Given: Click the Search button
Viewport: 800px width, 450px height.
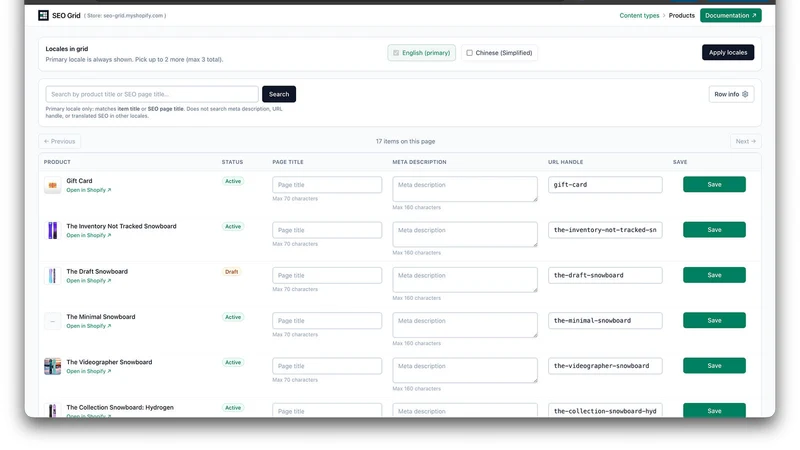Looking at the screenshot, I should click(x=279, y=94).
